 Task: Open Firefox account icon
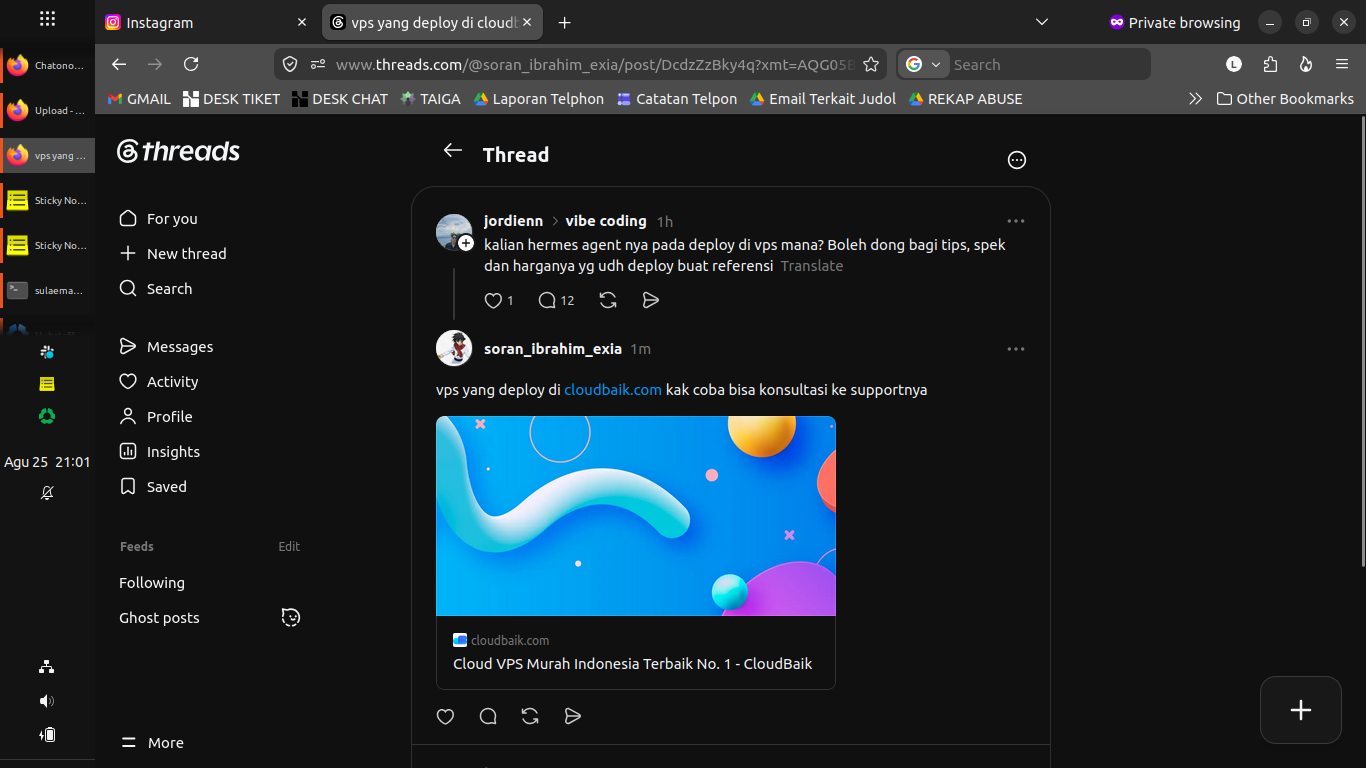(x=1234, y=64)
